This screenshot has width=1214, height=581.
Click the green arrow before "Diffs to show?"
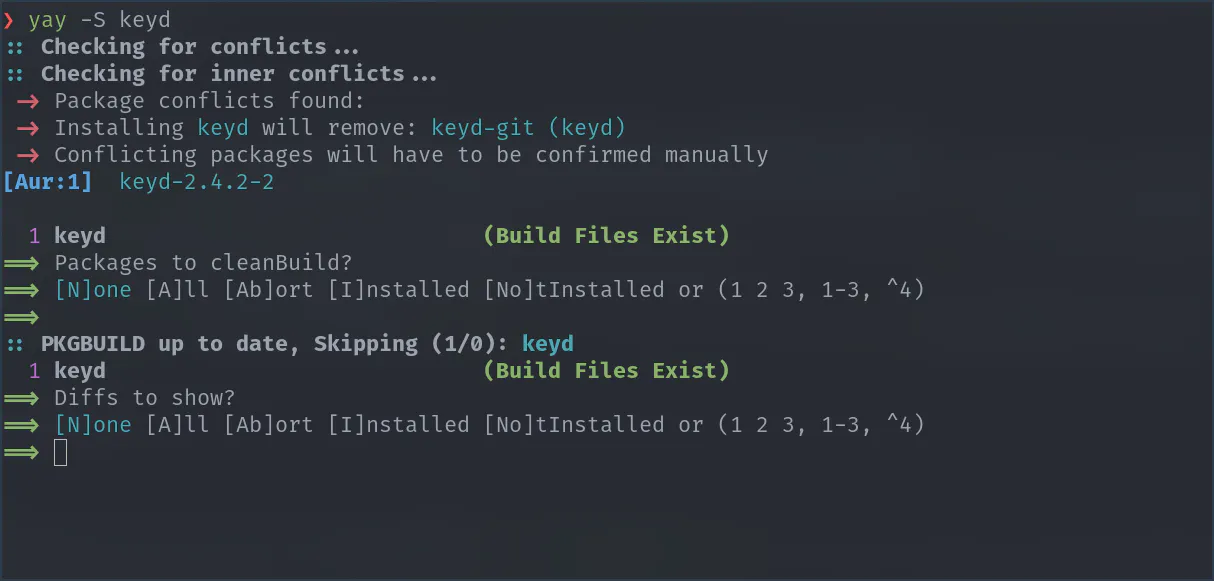[x=21, y=398]
